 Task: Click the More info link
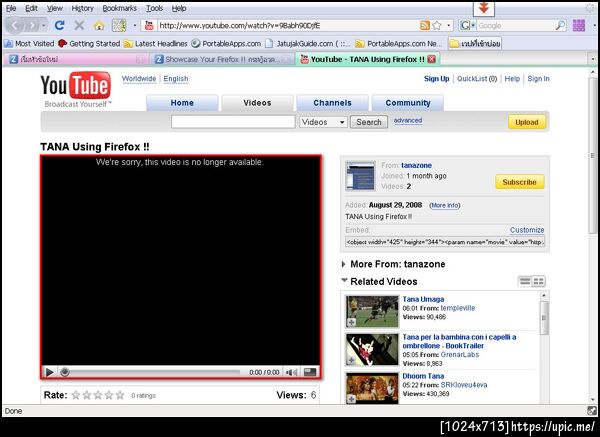445,205
